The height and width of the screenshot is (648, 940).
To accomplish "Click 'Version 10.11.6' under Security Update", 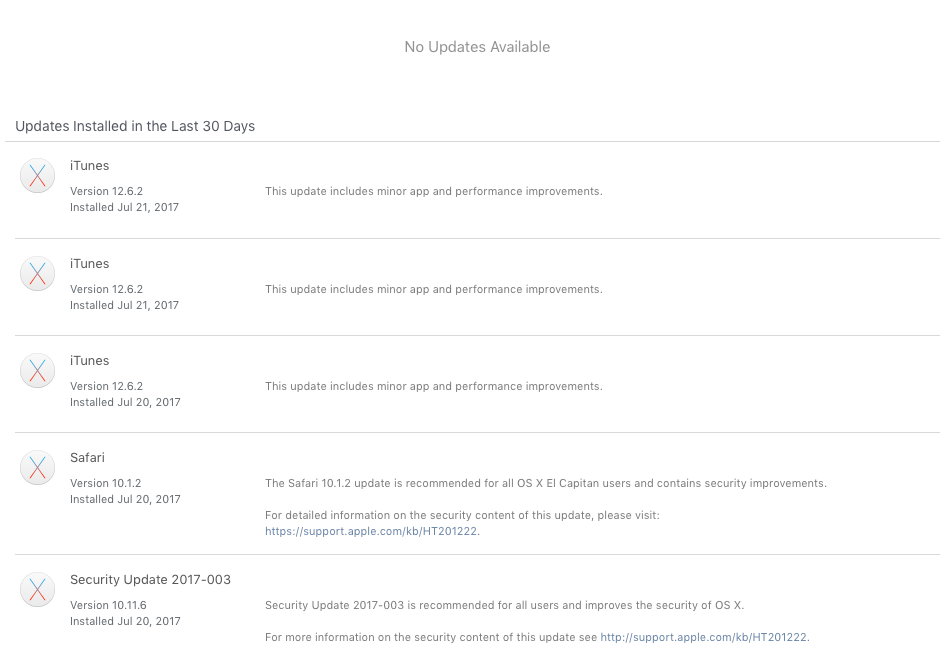I will 108,605.
